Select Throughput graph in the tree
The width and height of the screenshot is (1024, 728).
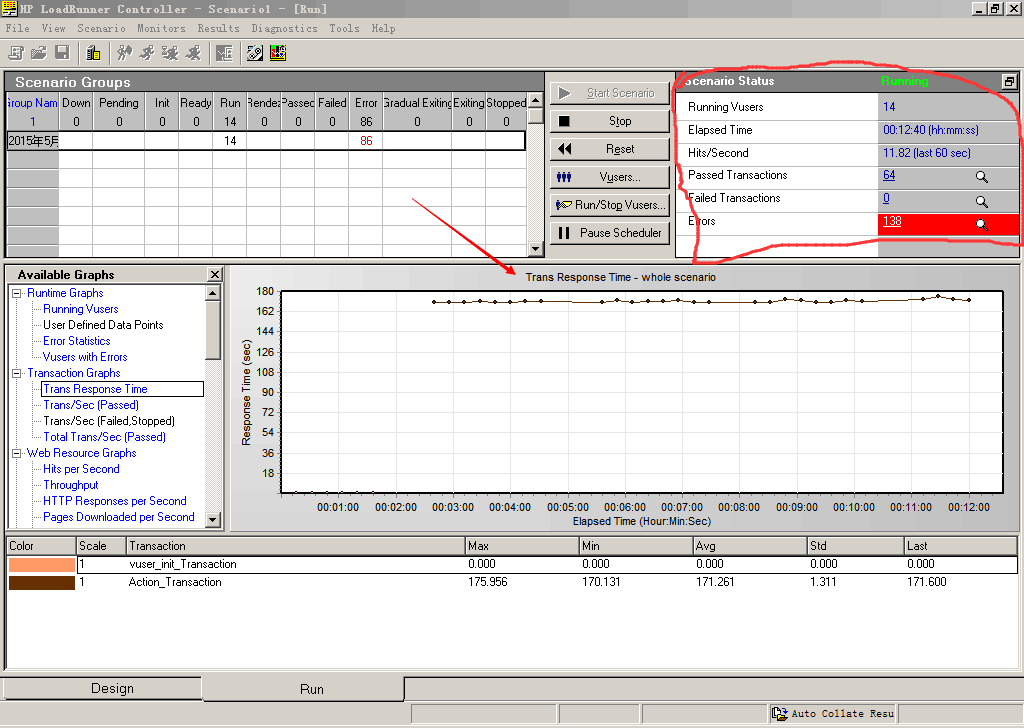71,485
